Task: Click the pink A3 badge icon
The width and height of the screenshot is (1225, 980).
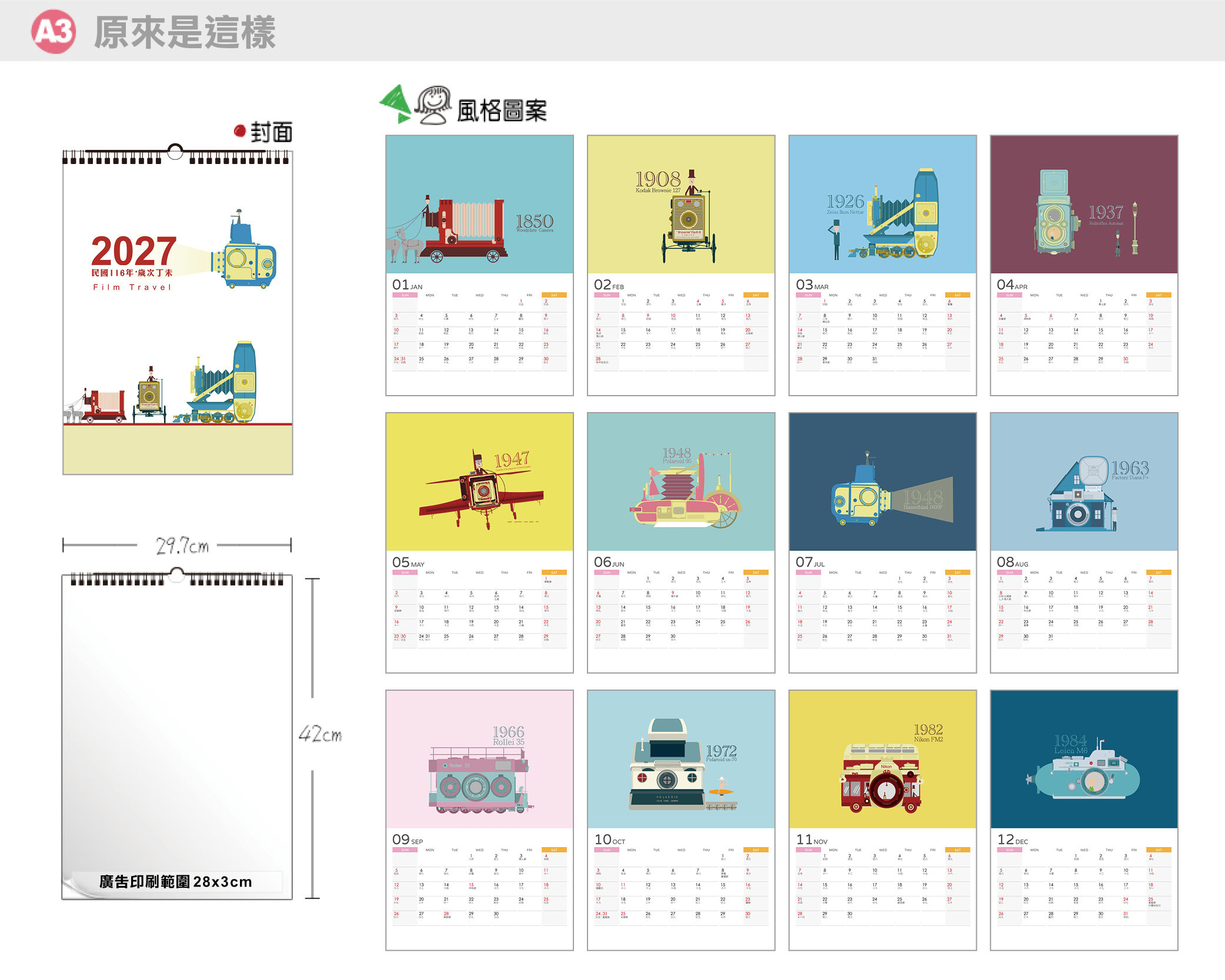Action: 54,32
